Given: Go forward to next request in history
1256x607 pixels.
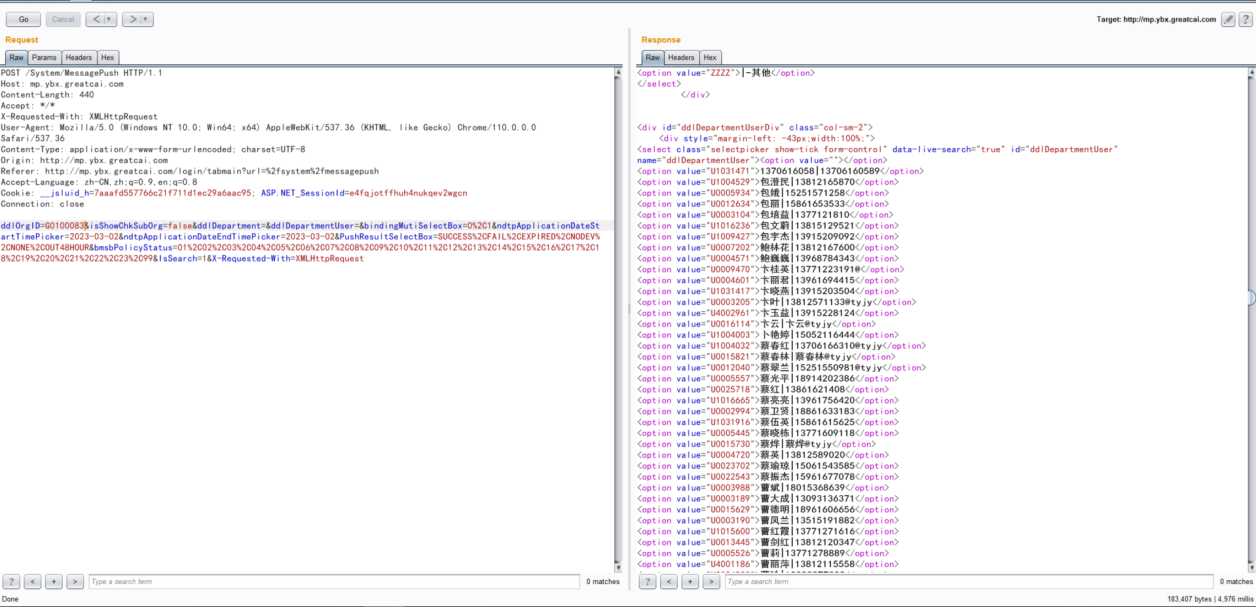Looking at the screenshot, I should [x=132, y=19].
